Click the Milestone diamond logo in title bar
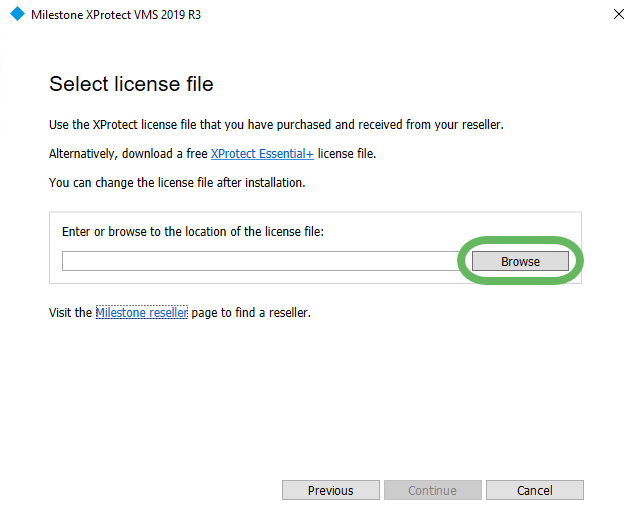Viewport: 633px width, 521px height. click(16, 15)
